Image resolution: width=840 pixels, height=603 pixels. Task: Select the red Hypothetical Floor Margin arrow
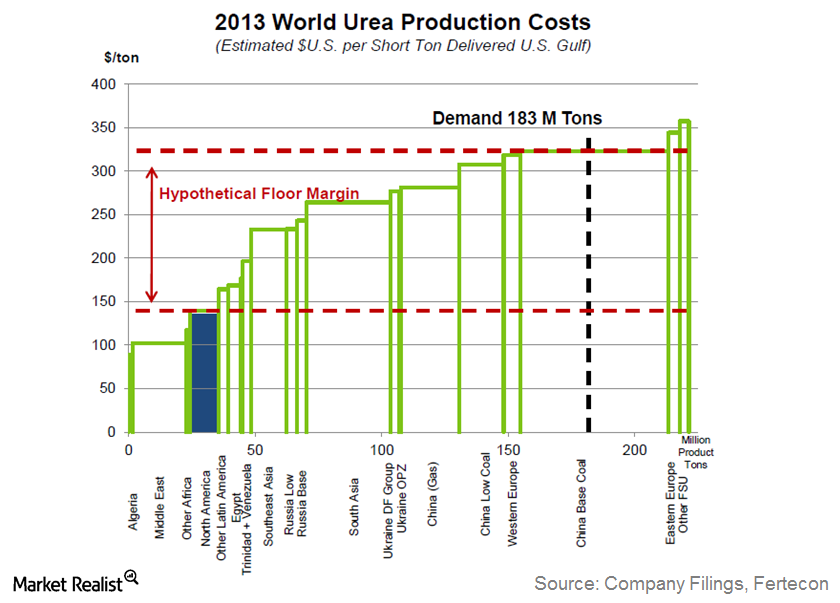pos(150,230)
